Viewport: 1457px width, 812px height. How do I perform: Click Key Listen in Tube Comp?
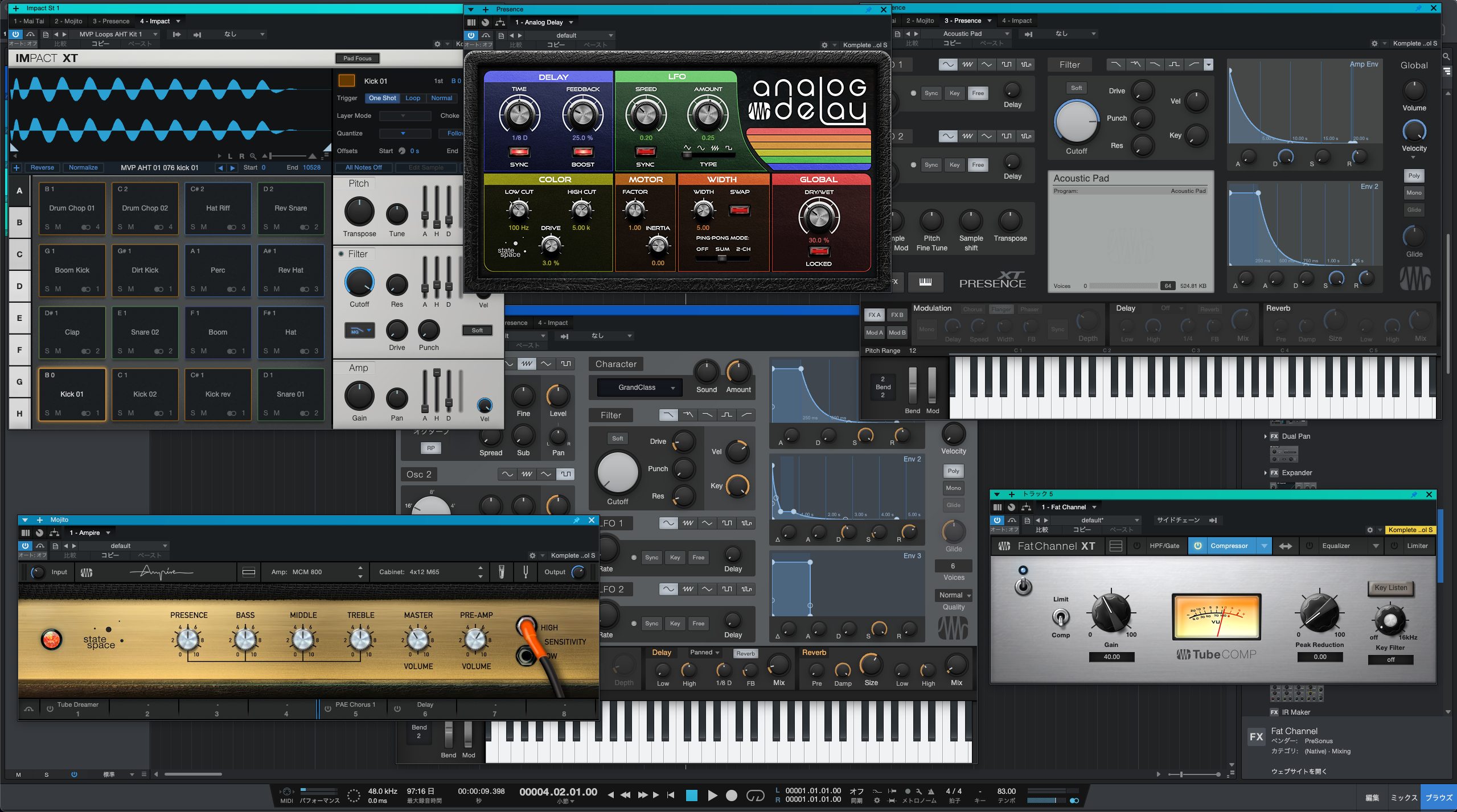[1390, 588]
